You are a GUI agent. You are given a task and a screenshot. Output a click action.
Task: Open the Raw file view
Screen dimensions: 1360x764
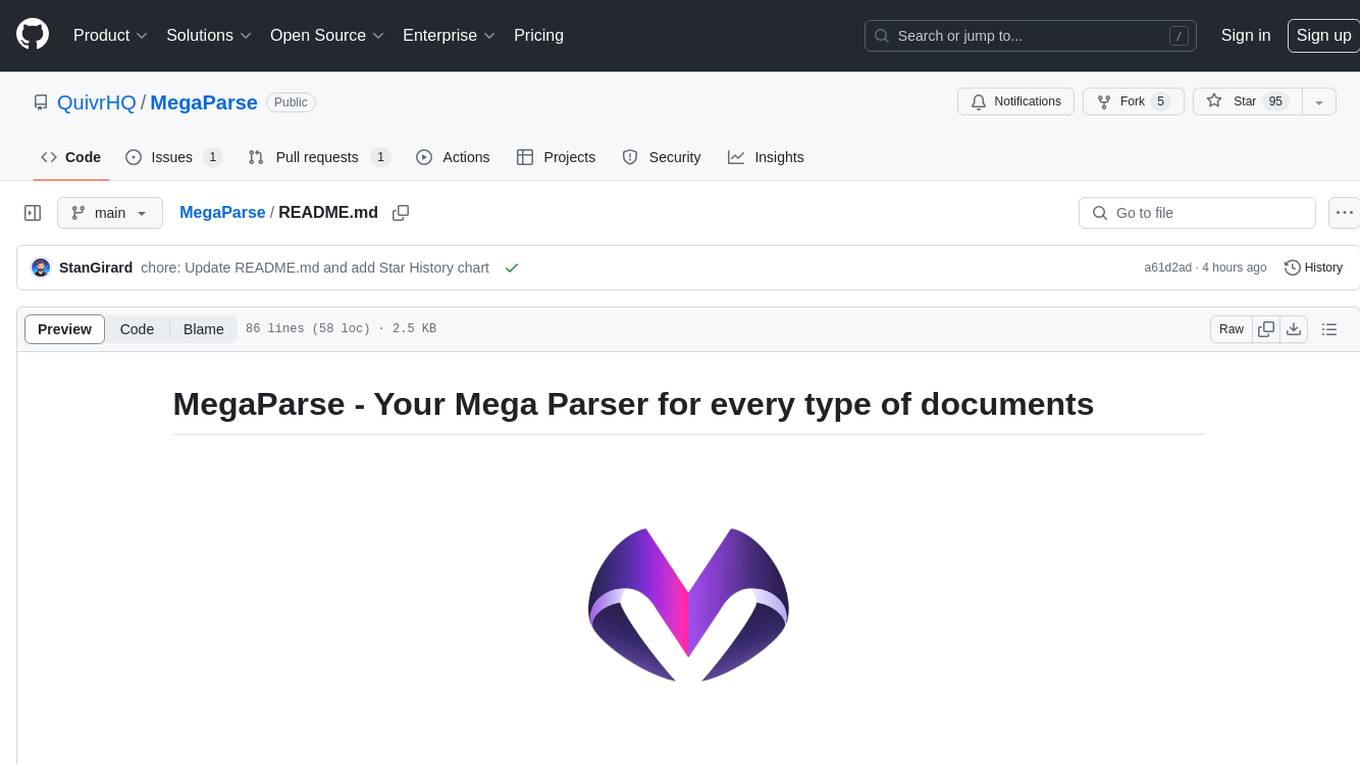tap(1231, 329)
